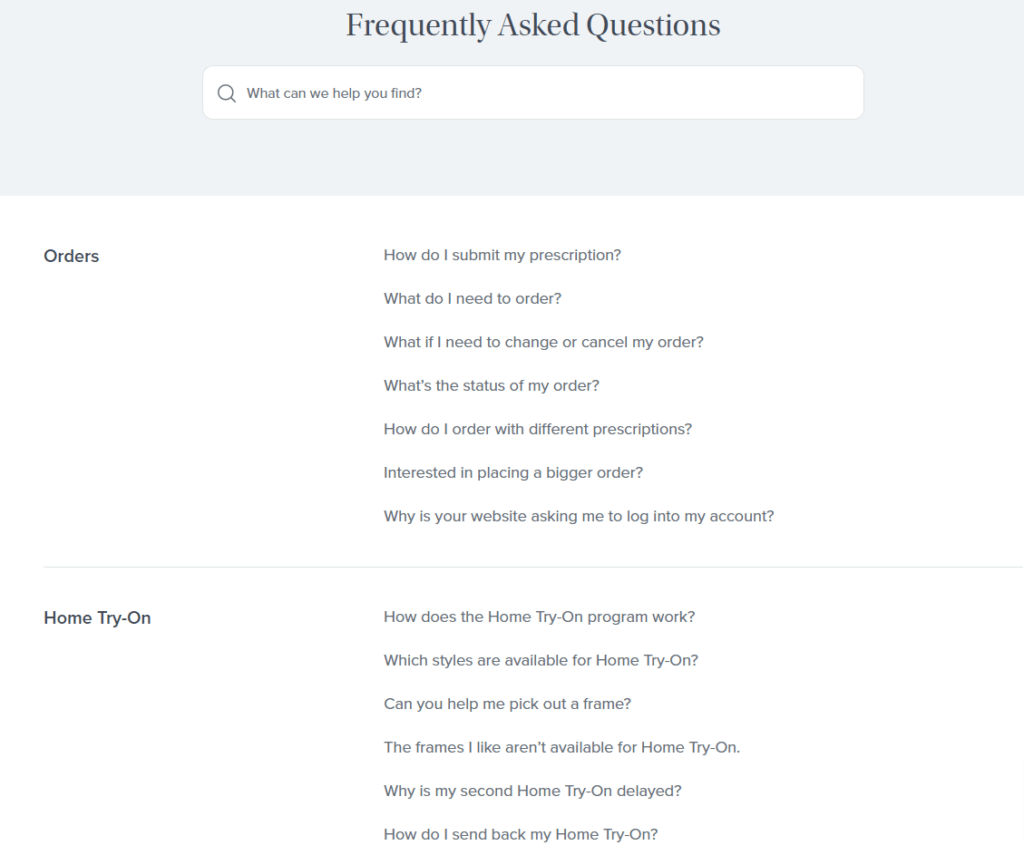Open "How do I order with different prescriptions?"
The height and width of the screenshot is (855, 1024).
537,429
